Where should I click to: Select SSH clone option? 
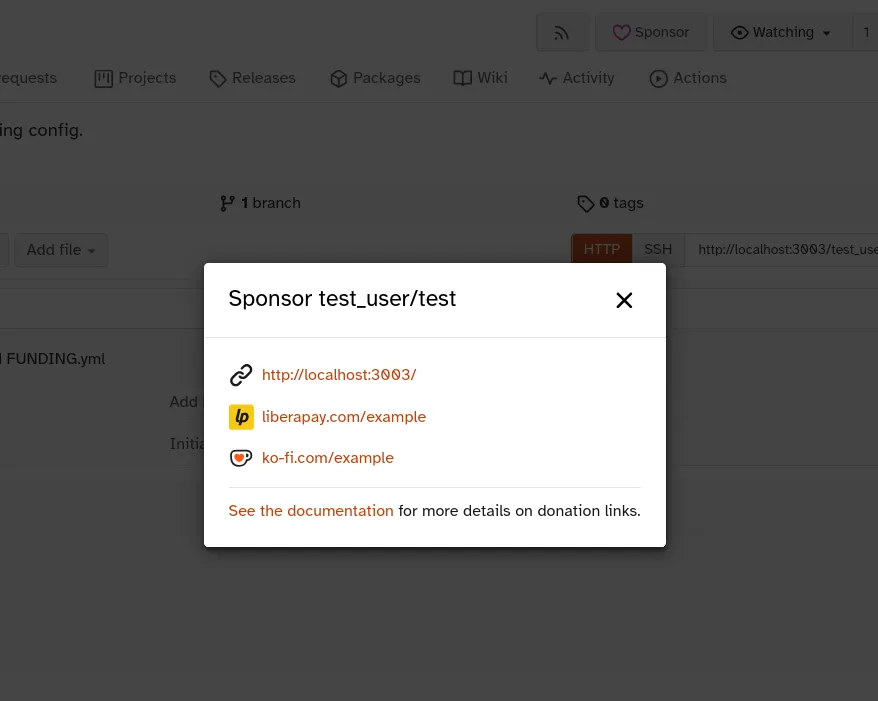tap(658, 249)
